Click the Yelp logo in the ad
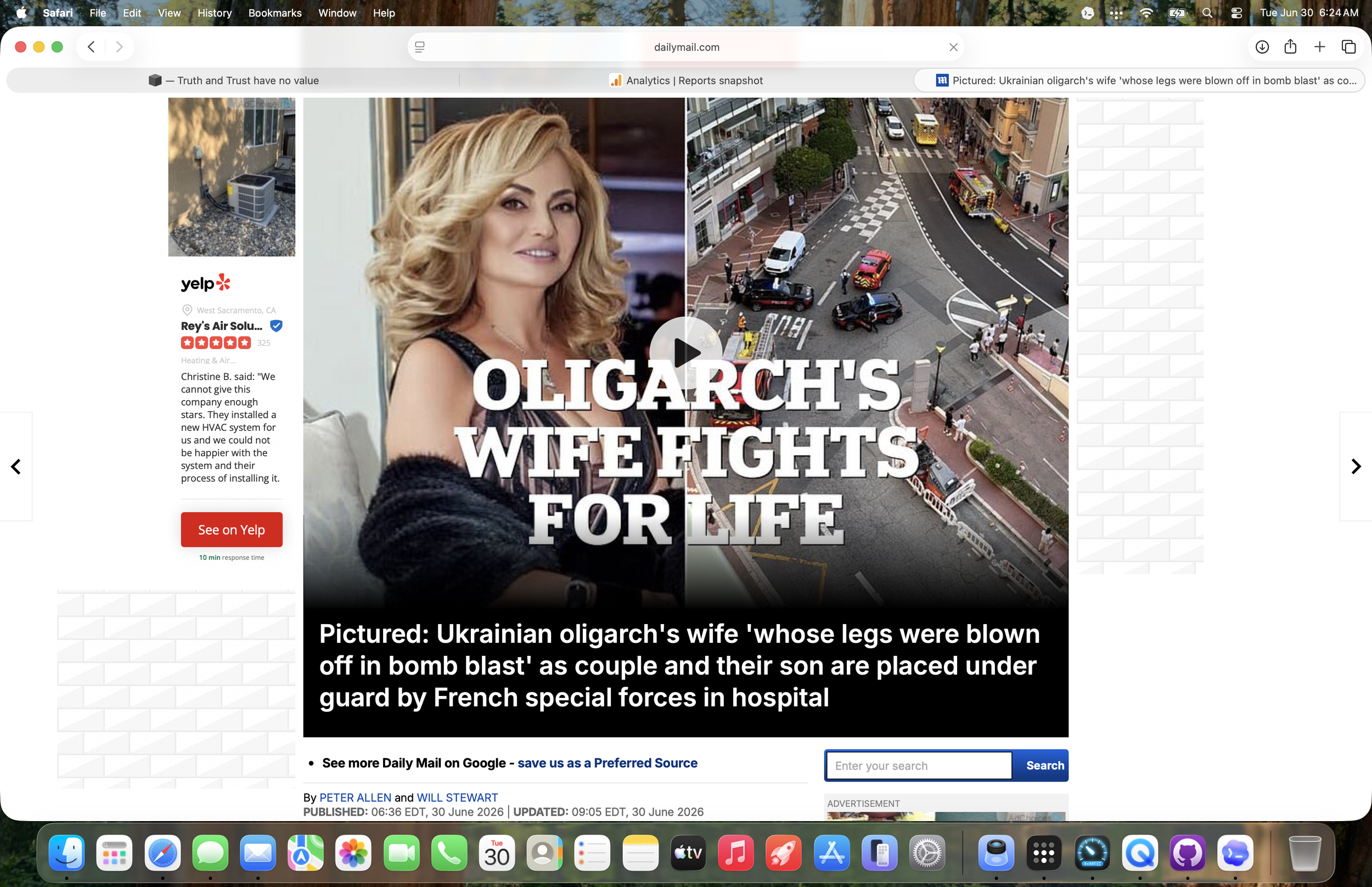The height and width of the screenshot is (887, 1372). pyautogui.click(x=206, y=283)
